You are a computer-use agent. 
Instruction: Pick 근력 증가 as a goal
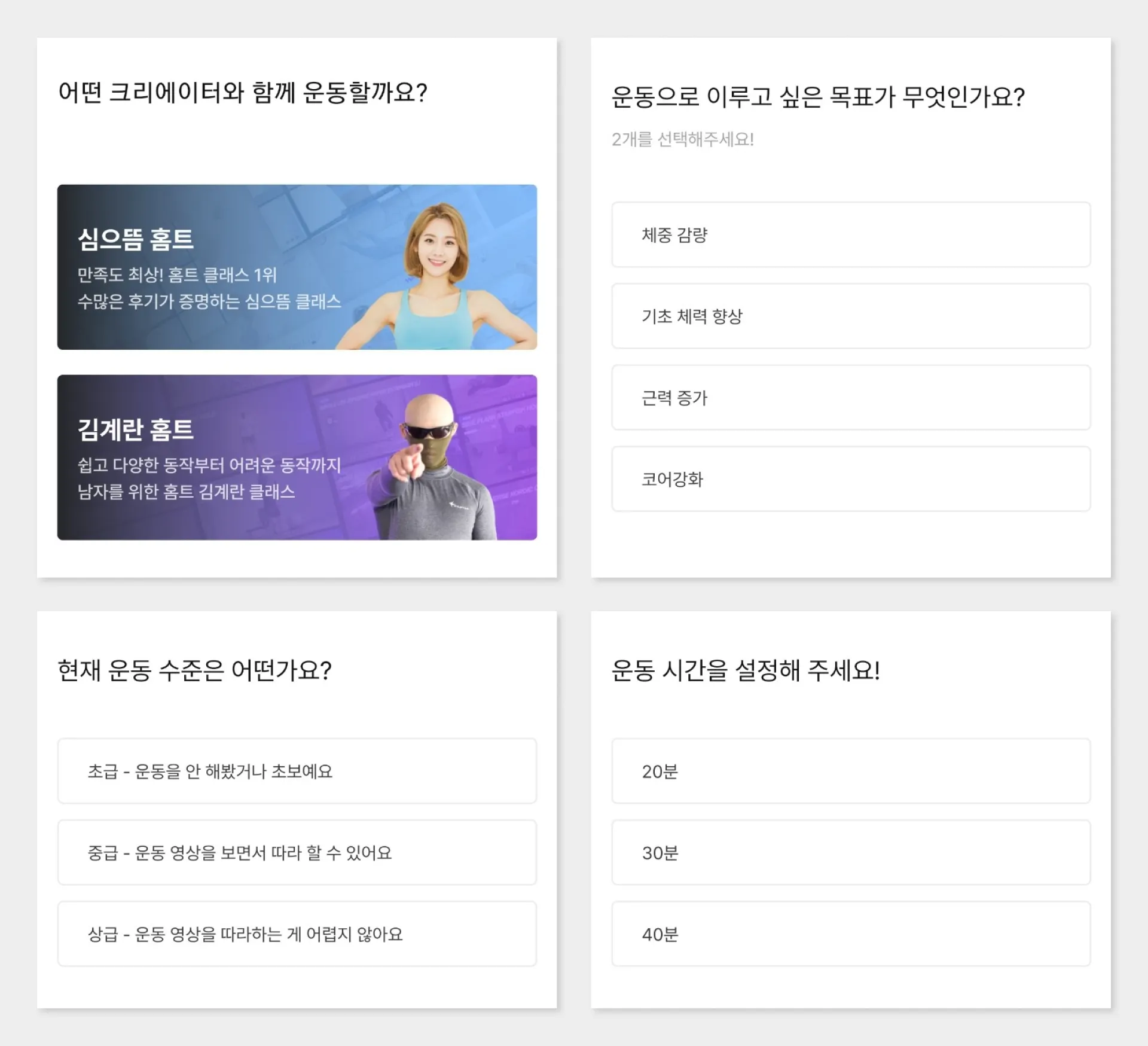(x=850, y=397)
